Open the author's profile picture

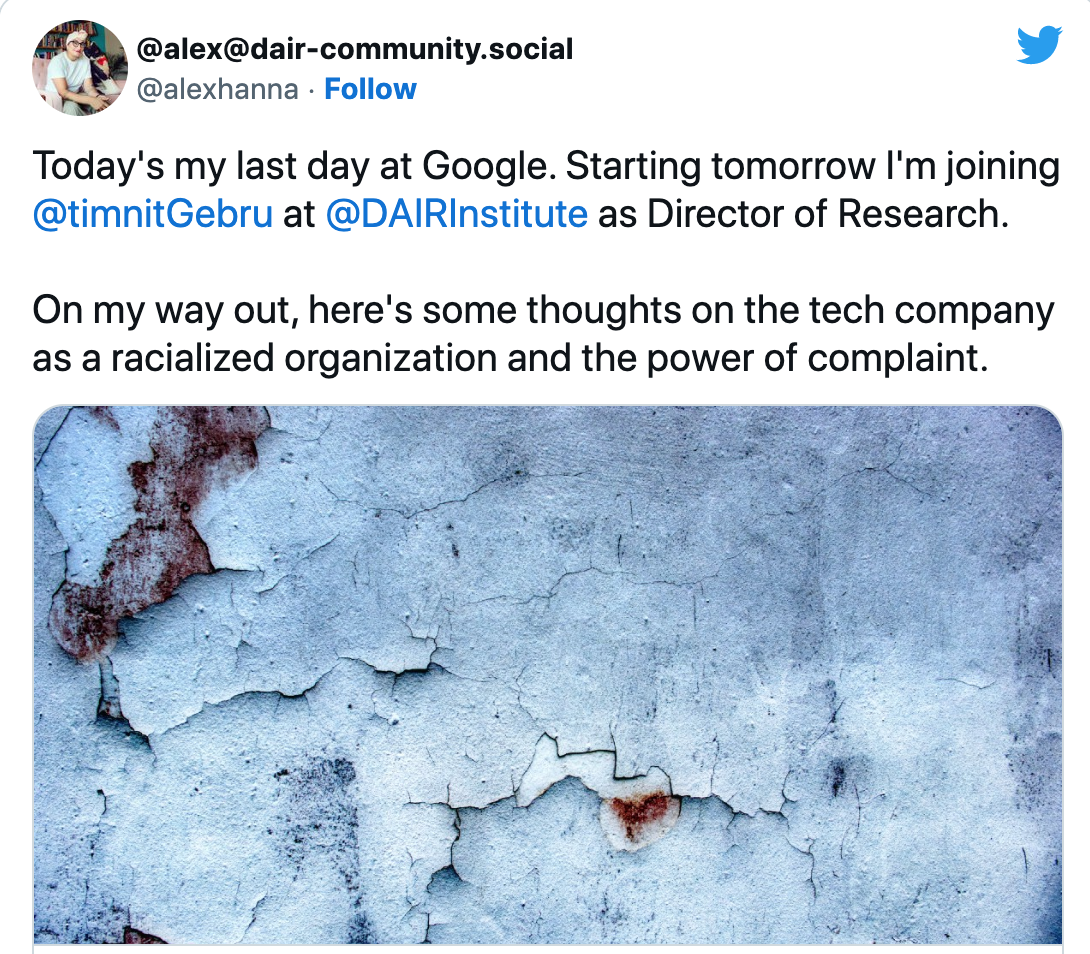click(80, 68)
